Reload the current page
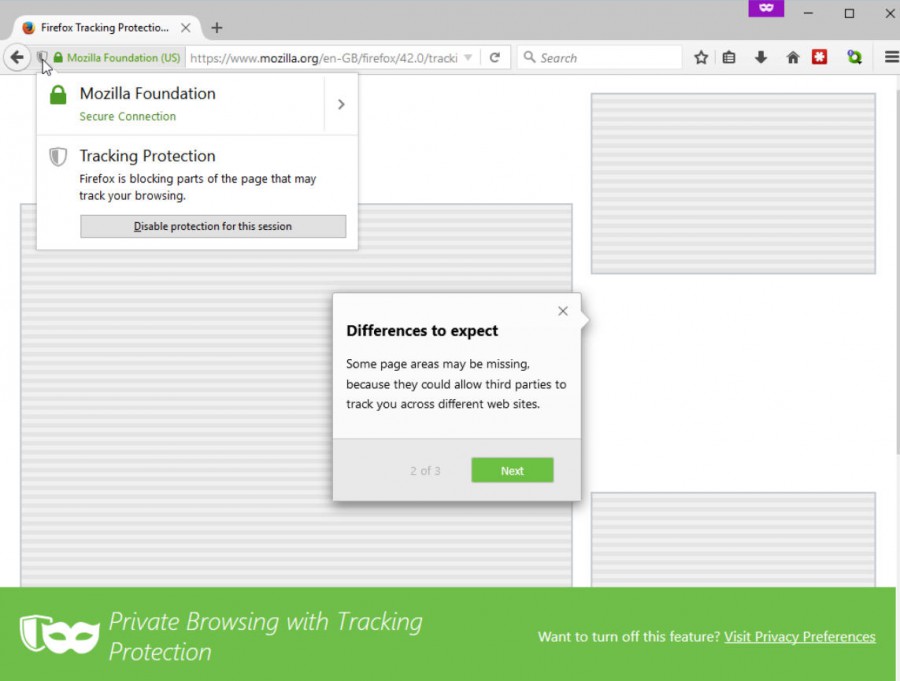The width and height of the screenshot is (900, 681). pos(495,57)
